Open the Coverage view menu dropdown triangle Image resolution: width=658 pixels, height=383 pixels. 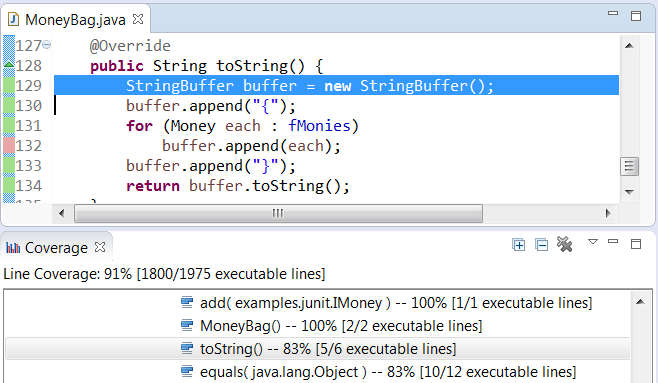tap(593, 242)
